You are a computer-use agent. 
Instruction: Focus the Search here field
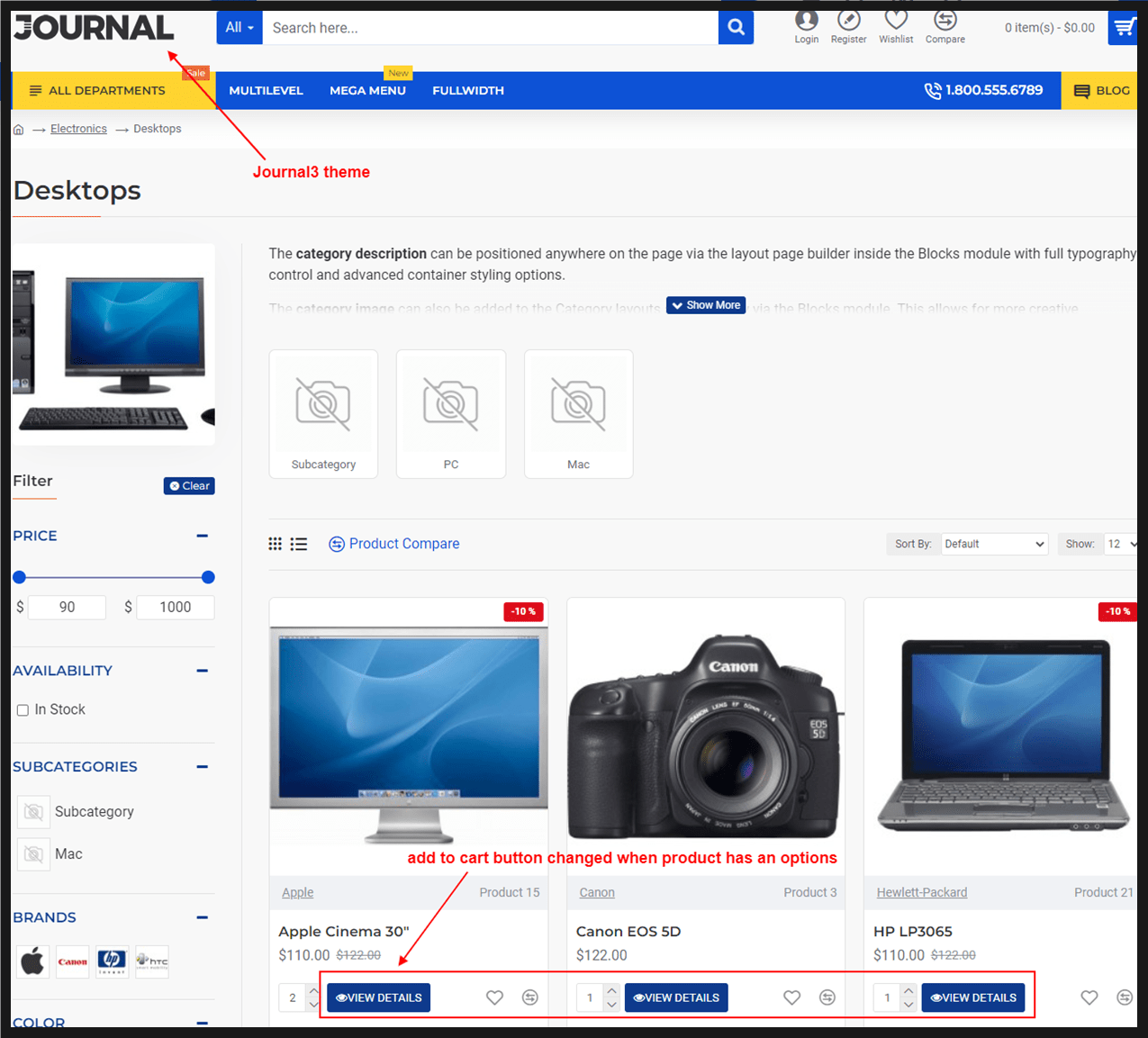[490, 27]
